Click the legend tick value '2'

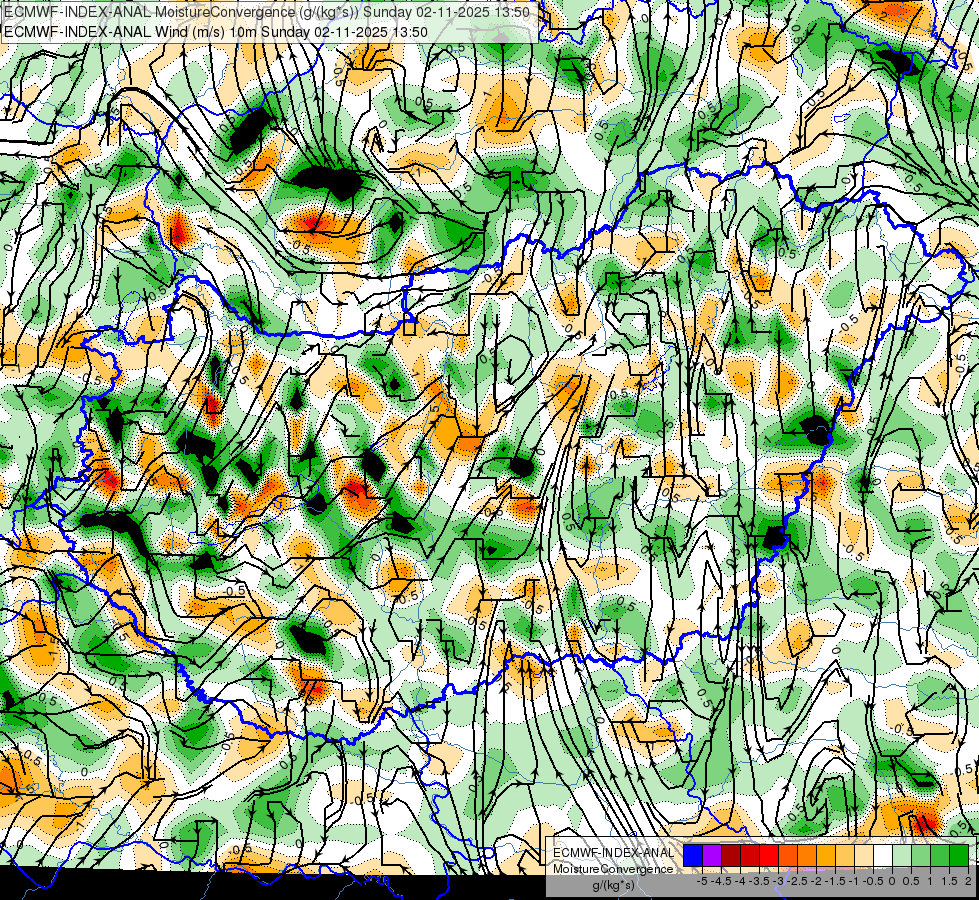point(968,881)
